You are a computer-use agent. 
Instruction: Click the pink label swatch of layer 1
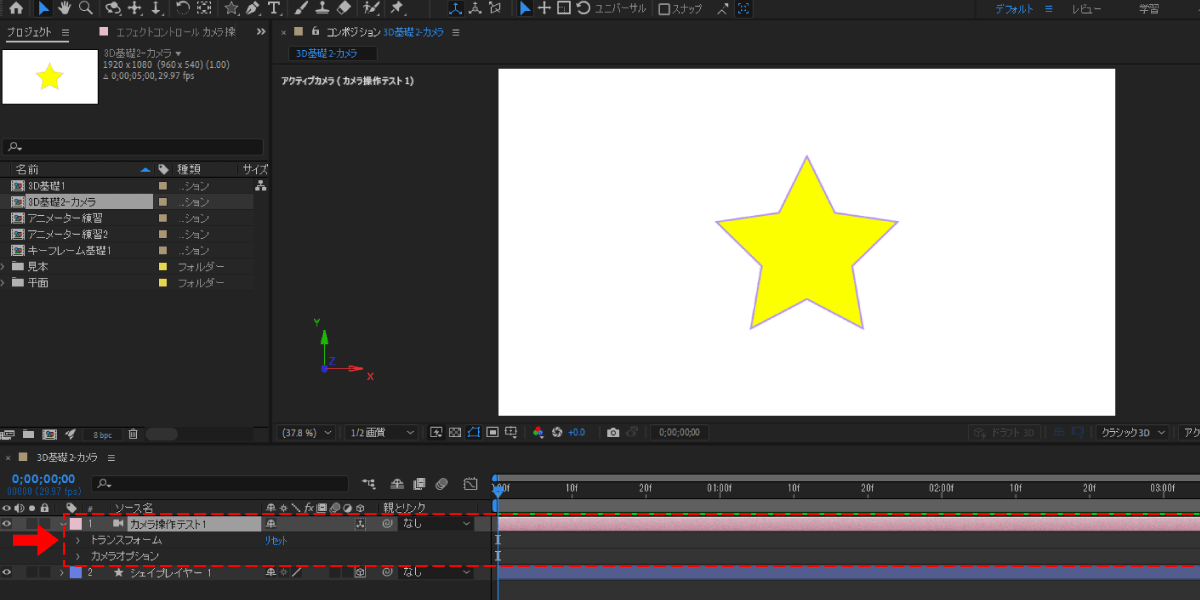click(75, 523)
